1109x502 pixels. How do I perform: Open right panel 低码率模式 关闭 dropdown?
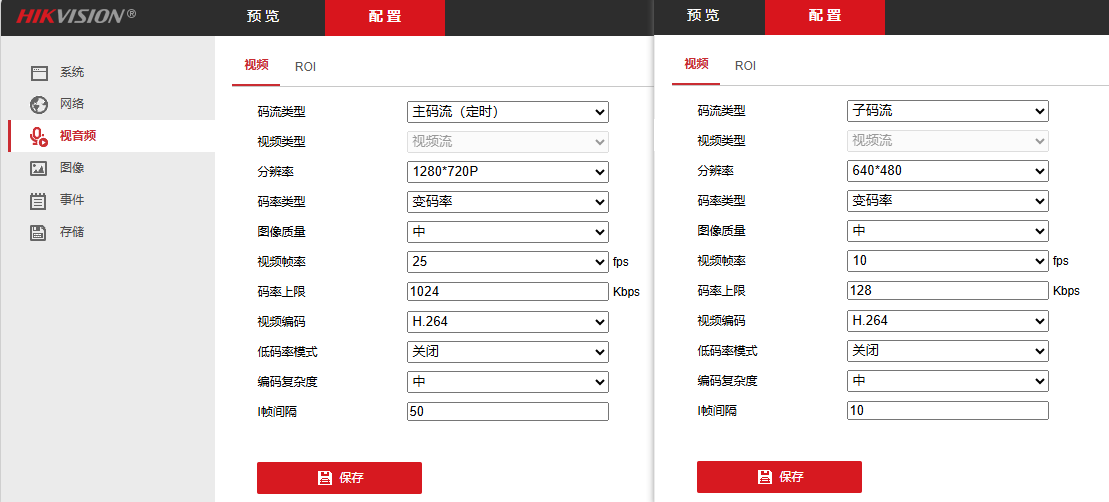[x=948, y=351]
